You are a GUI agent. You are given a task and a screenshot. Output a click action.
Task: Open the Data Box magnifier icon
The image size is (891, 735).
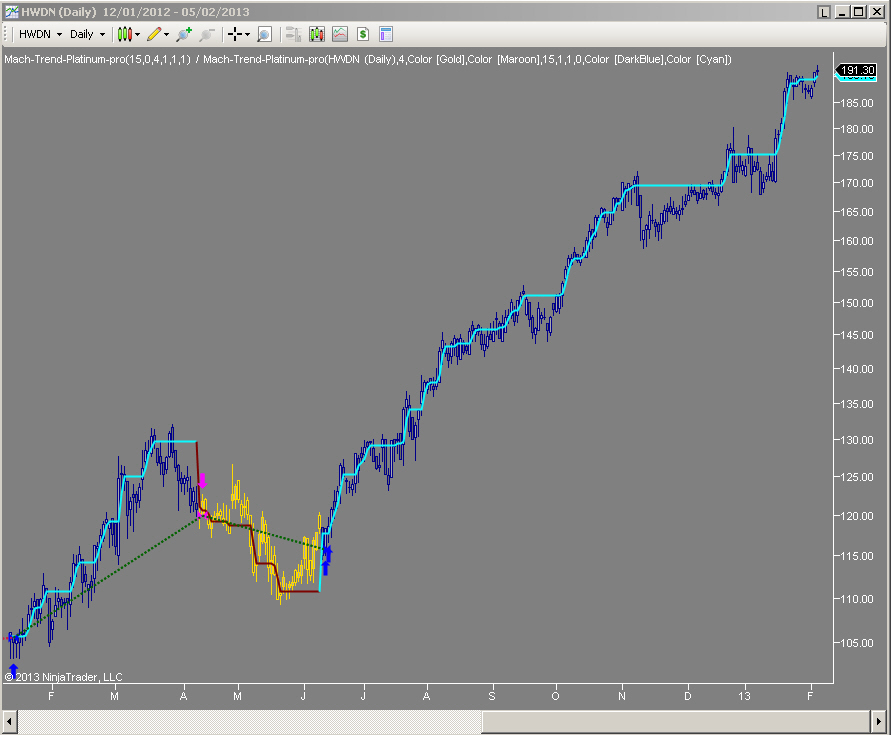click(263, 33)
